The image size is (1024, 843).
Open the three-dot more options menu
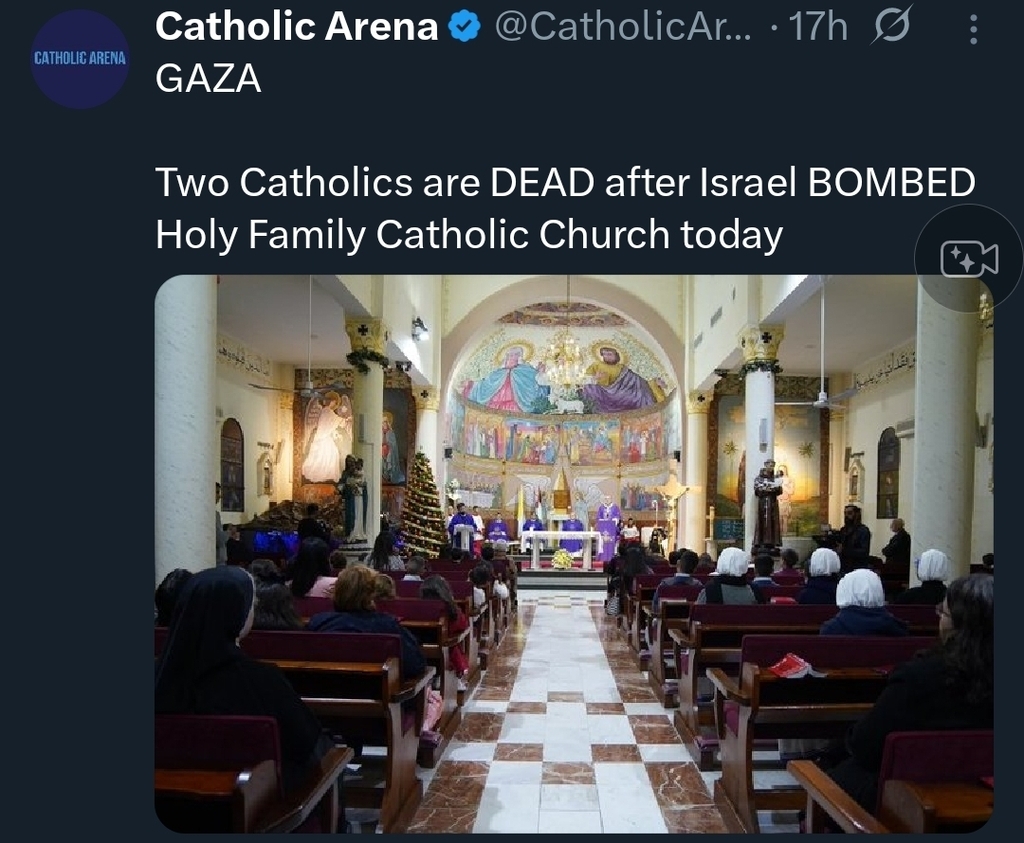973,29
